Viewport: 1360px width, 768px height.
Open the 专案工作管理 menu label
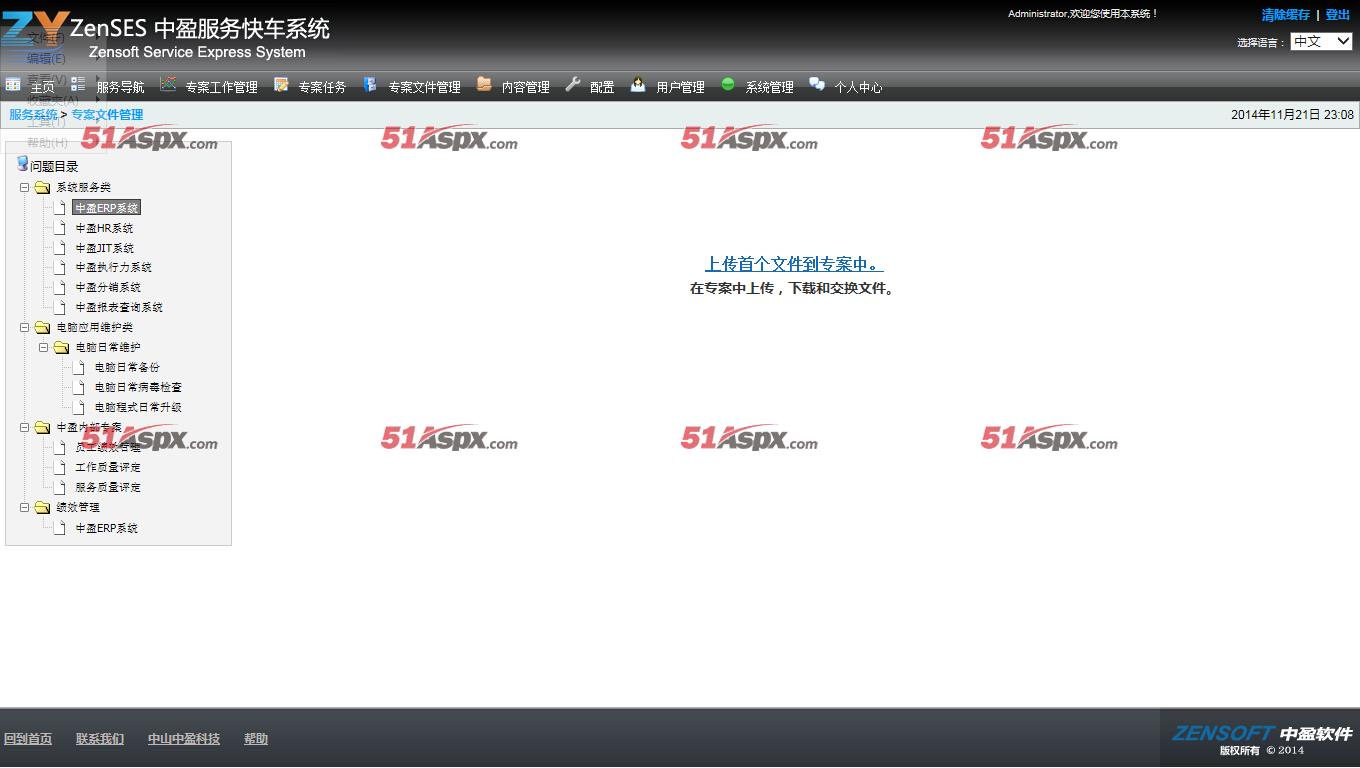pos(221,87)
